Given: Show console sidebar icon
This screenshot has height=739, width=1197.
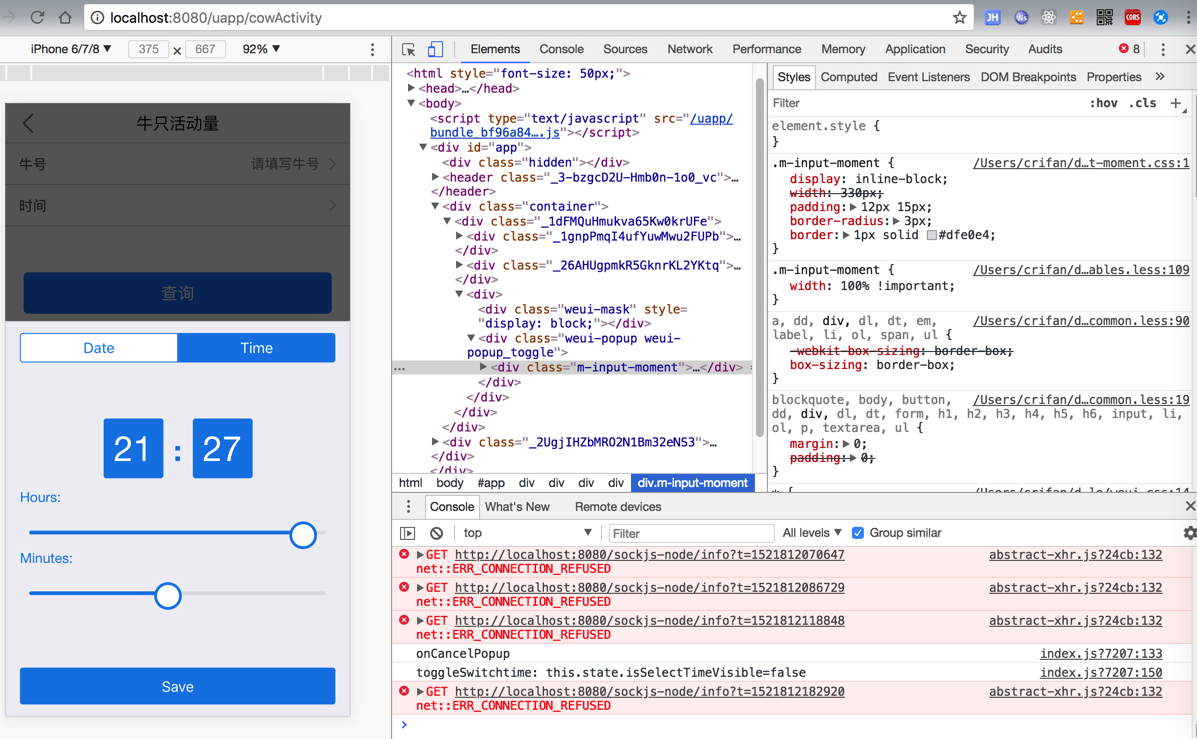Looking at the screenshot, I should [408, 533].
